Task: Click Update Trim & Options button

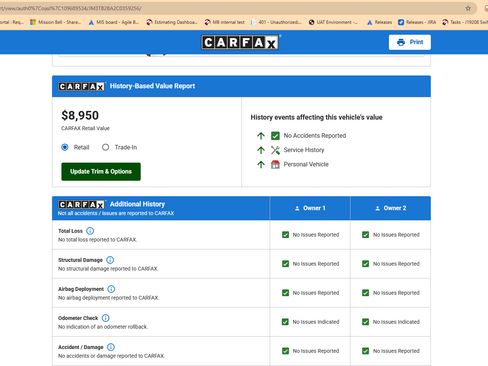Action: [101, 171]
